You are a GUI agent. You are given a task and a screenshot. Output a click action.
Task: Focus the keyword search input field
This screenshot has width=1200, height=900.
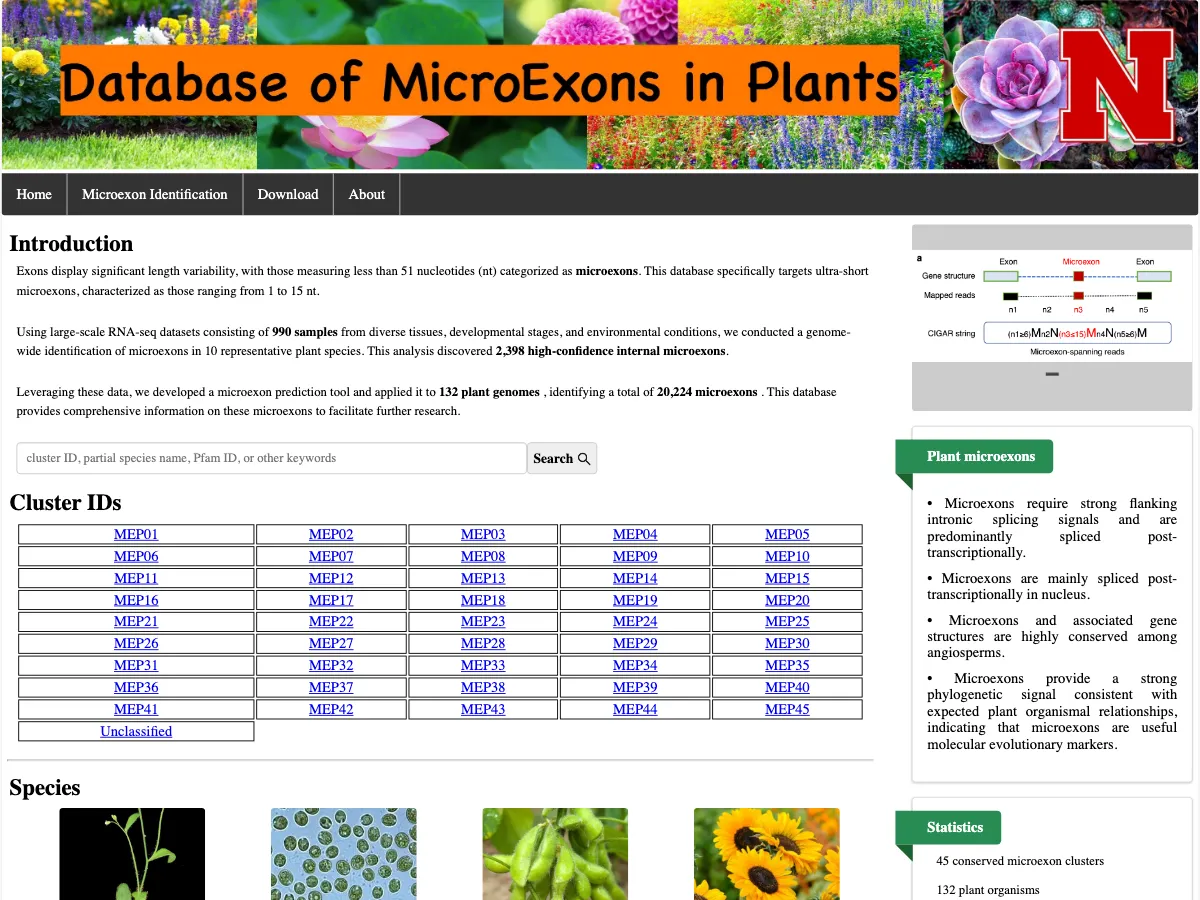[272, 458]
